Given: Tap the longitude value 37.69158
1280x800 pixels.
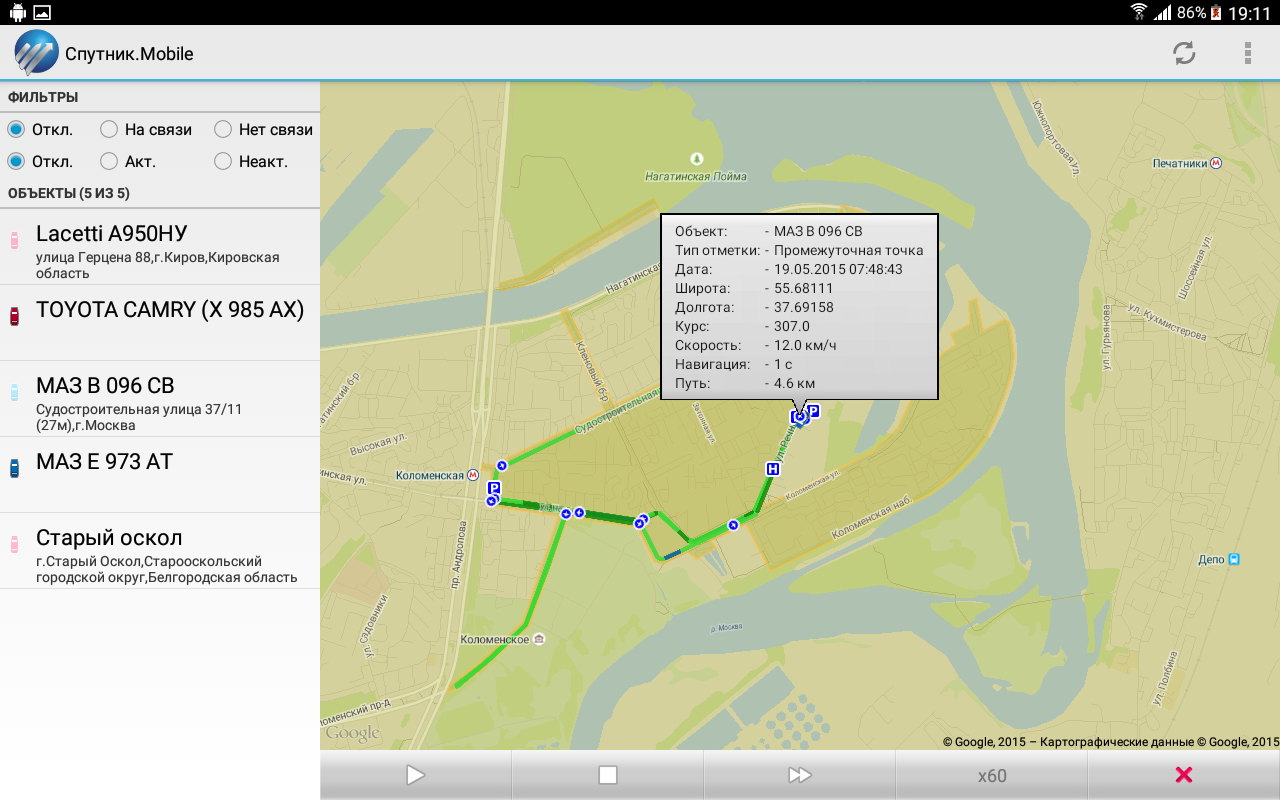Looking at the screenshot, I should pyautogui.click(x=804, y=307).
